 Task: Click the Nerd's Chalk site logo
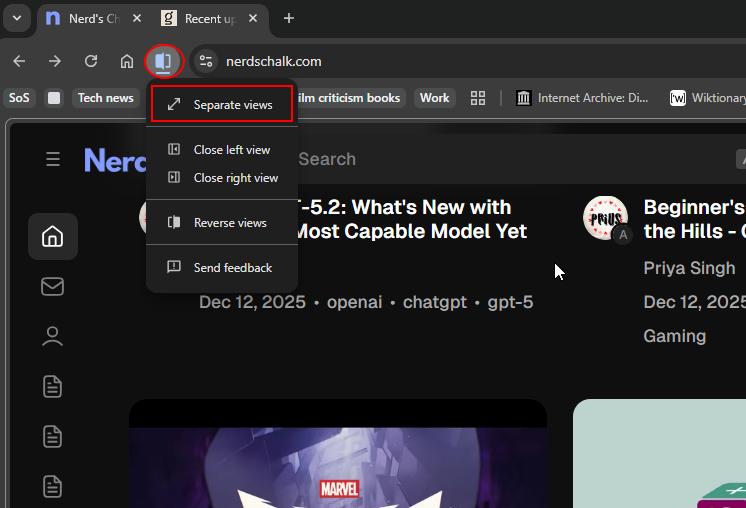point(115,160)
